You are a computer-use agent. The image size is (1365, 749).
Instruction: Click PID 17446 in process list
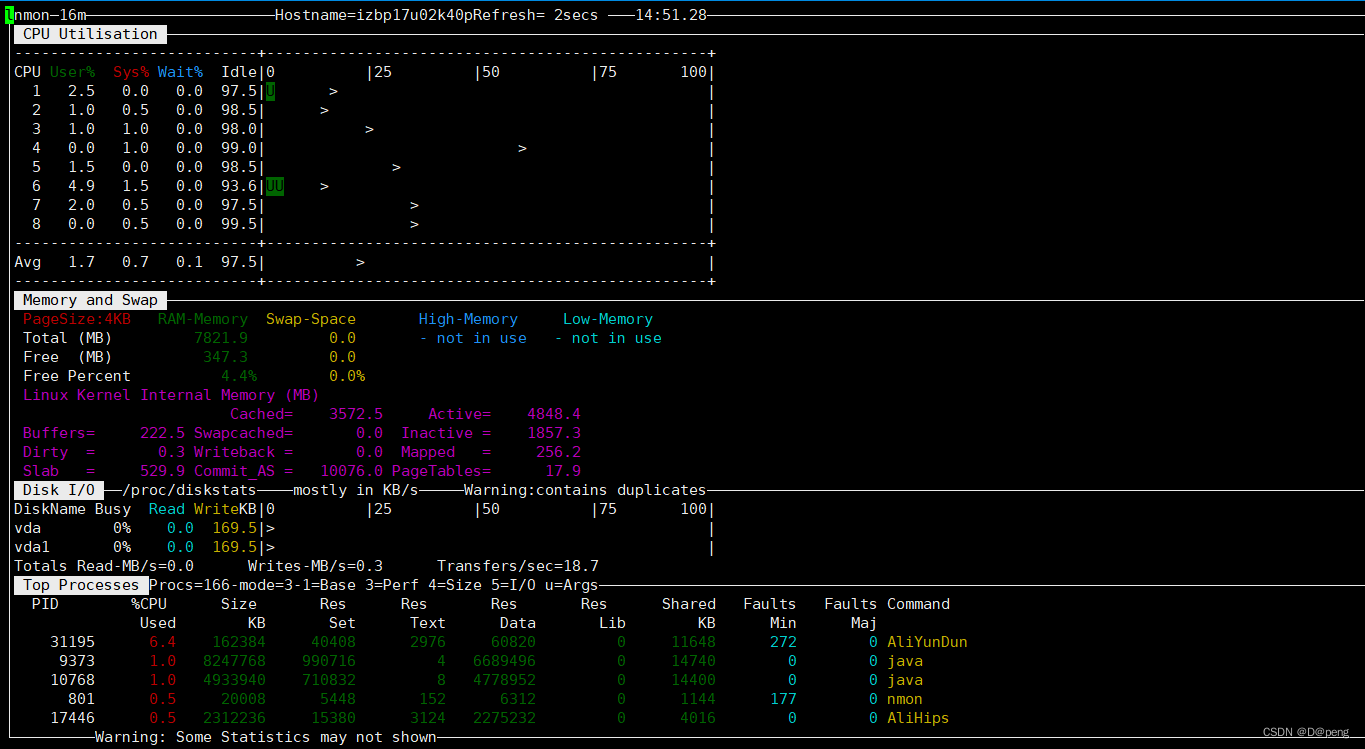tap(73, 718)
